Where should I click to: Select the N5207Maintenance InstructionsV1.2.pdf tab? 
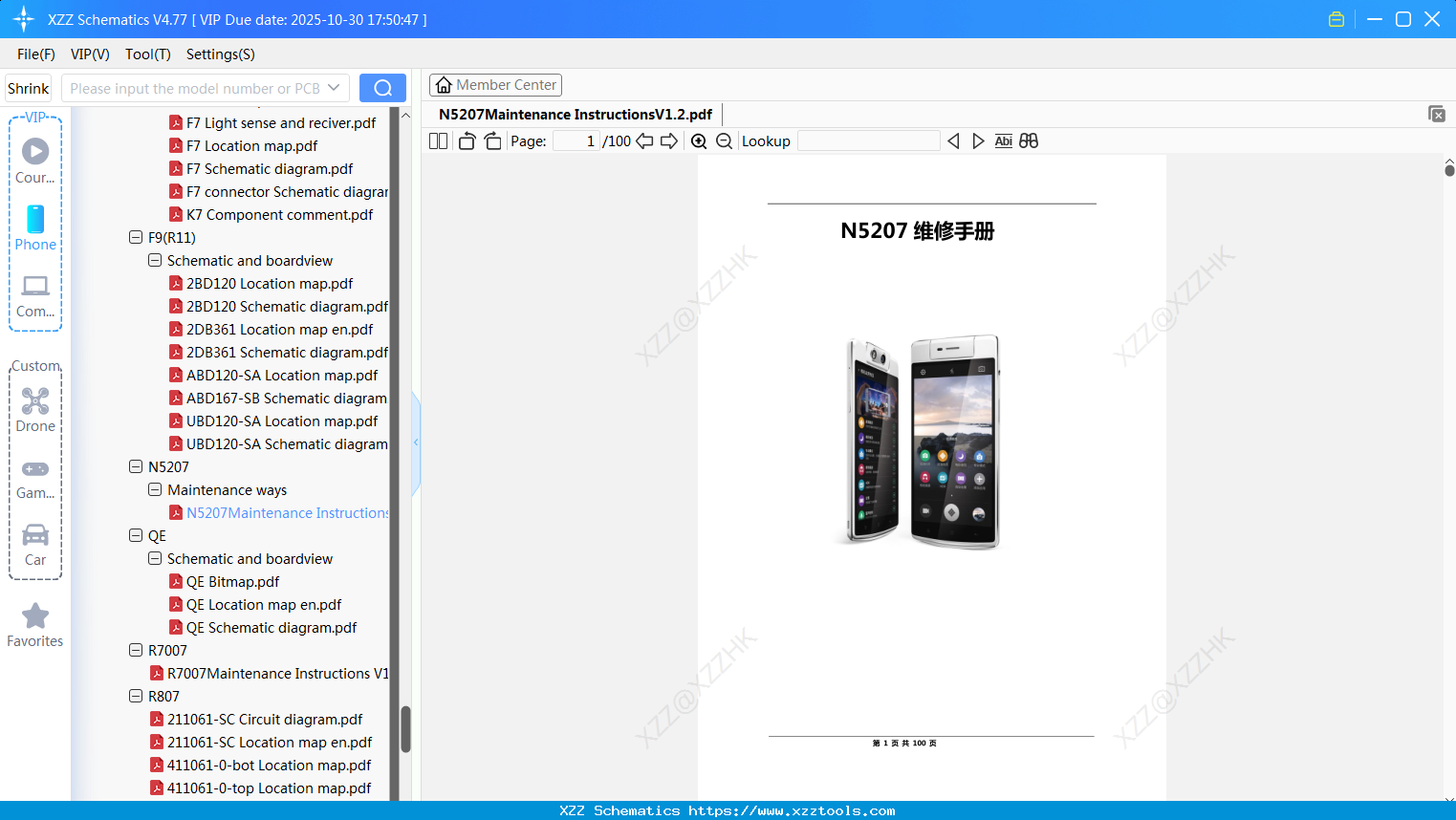576,115
